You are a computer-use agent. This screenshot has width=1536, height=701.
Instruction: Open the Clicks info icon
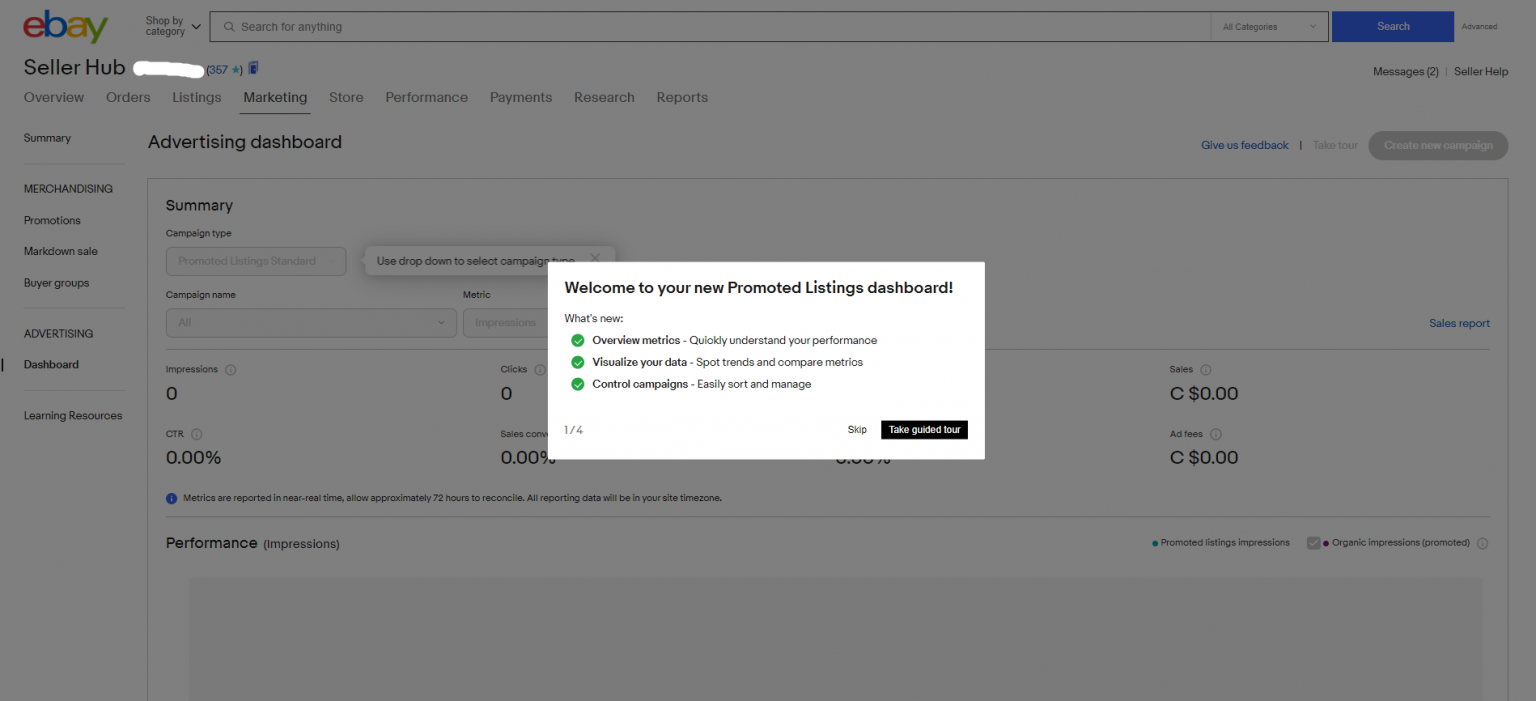point(540,370)
